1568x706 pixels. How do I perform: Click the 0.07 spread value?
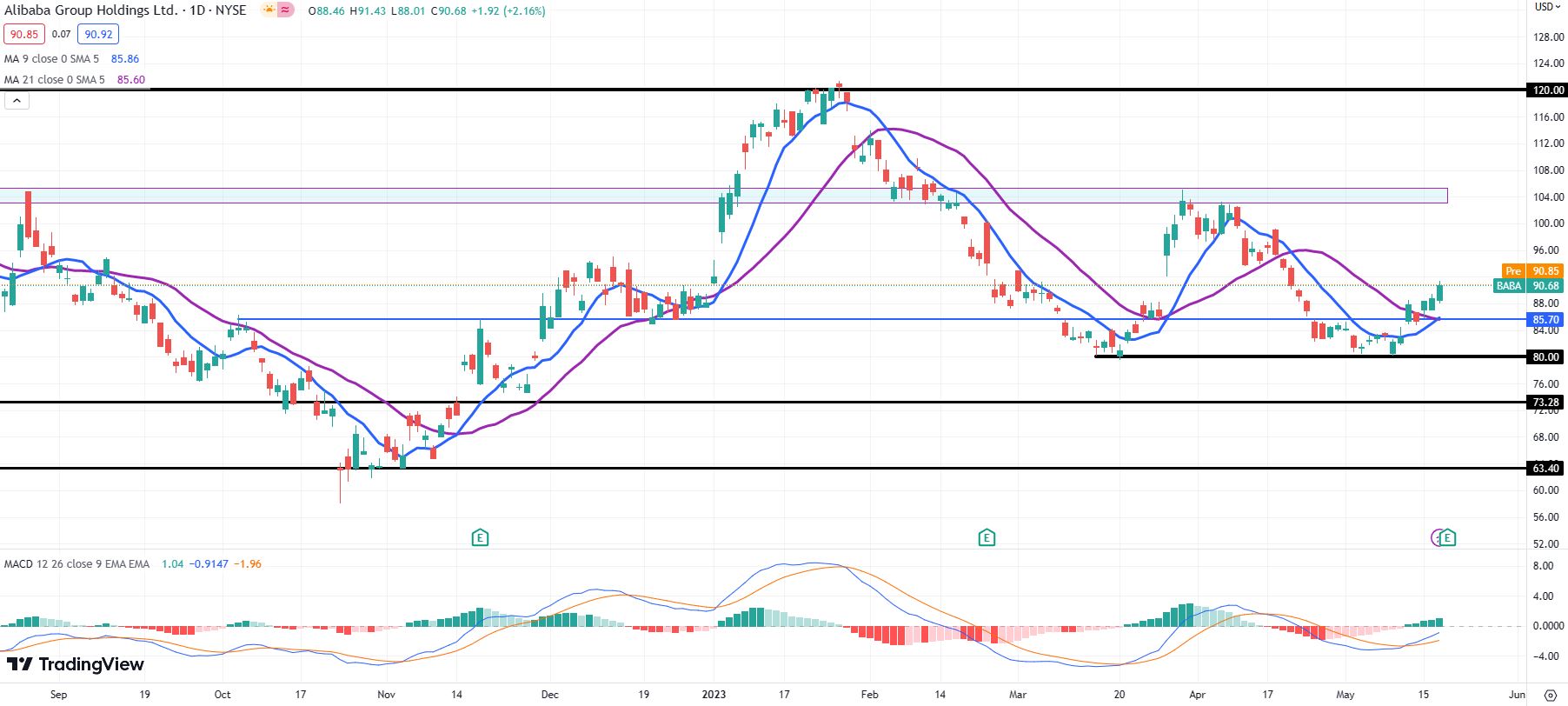[61, 35]
